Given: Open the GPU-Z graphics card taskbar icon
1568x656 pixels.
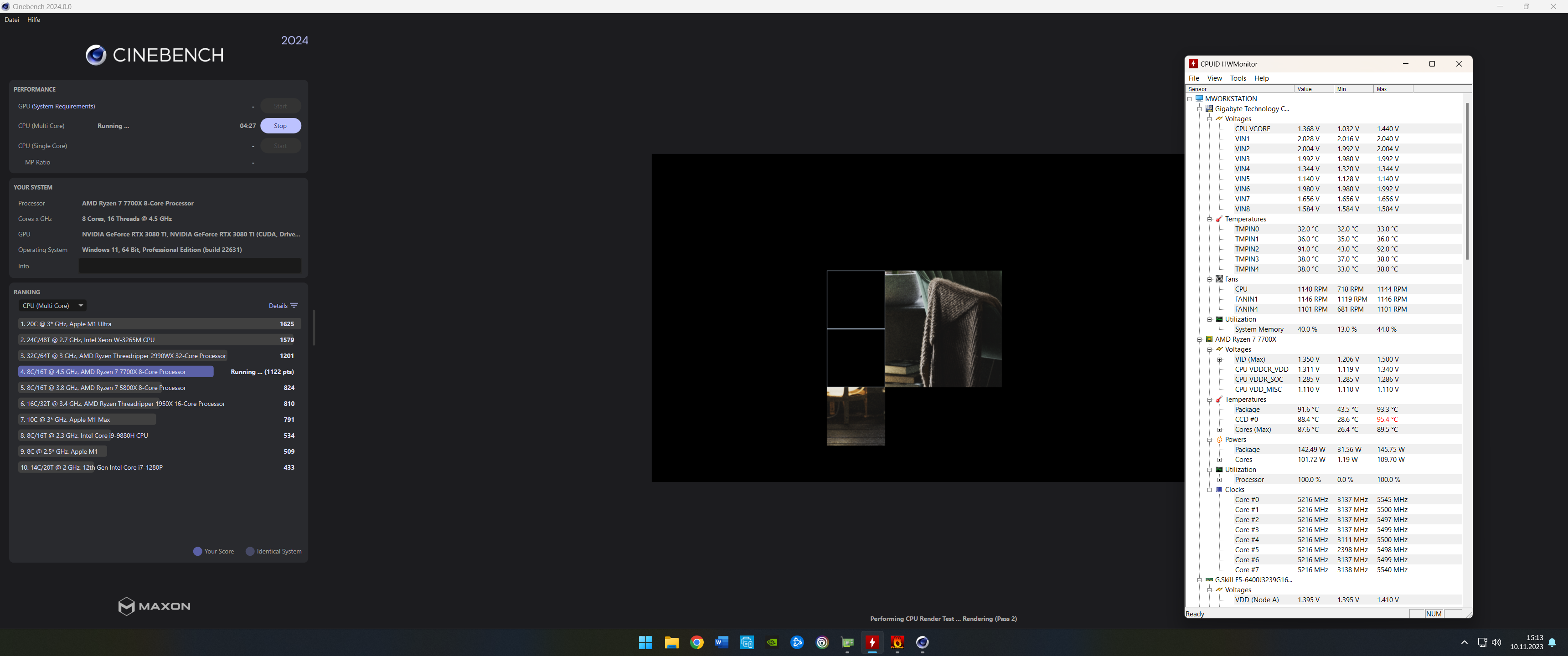Looking at the screenshot, I should click(x=847, y=642).
